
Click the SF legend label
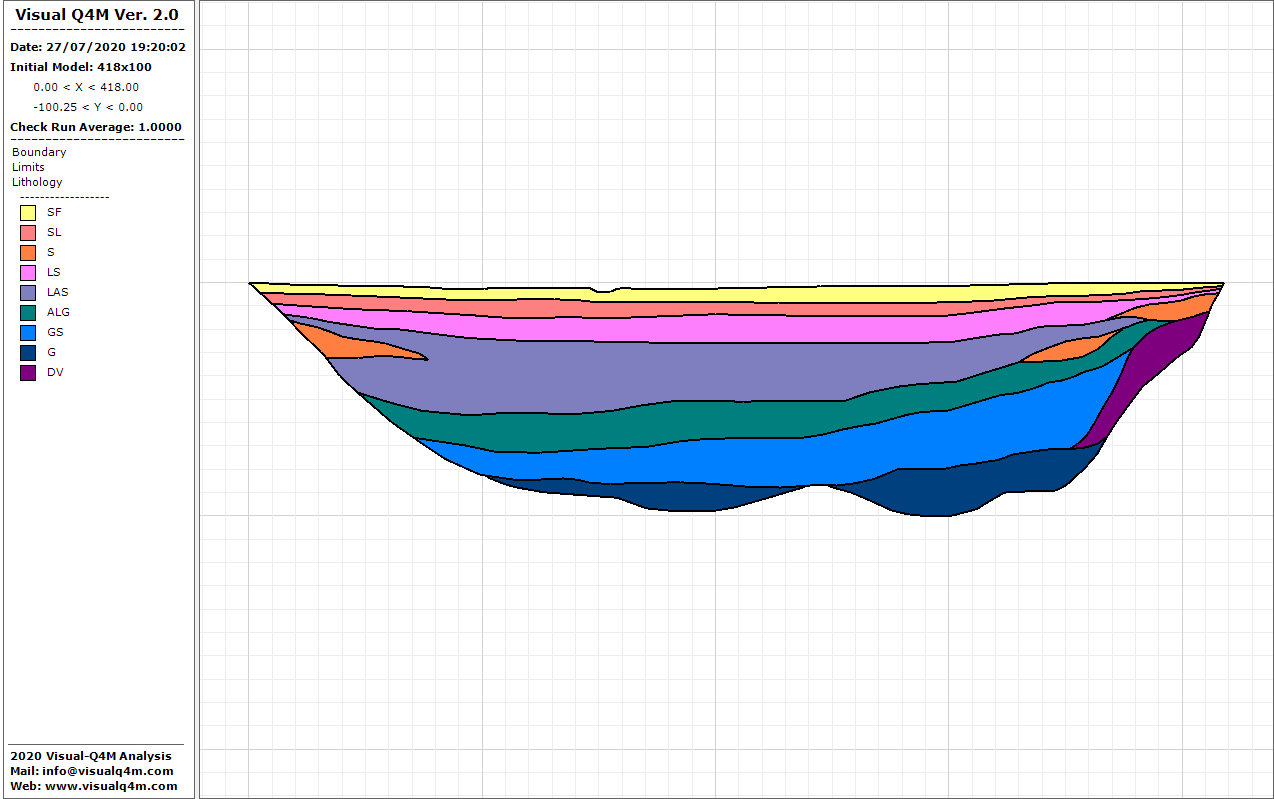point(54,212)
